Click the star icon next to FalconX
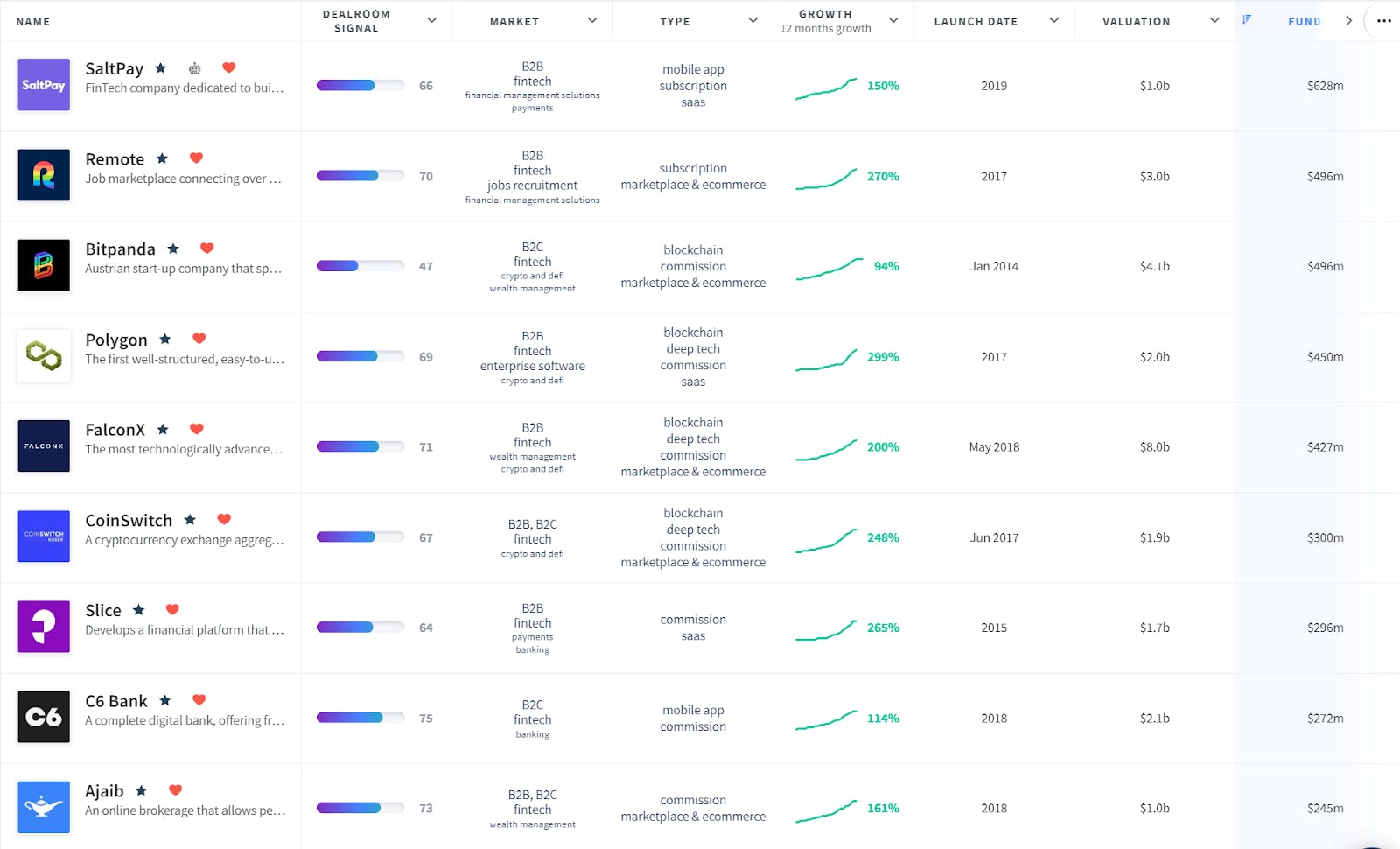The width and height of the screenshot is (1400, 849). pyautogui.click(x=163, y=429)
